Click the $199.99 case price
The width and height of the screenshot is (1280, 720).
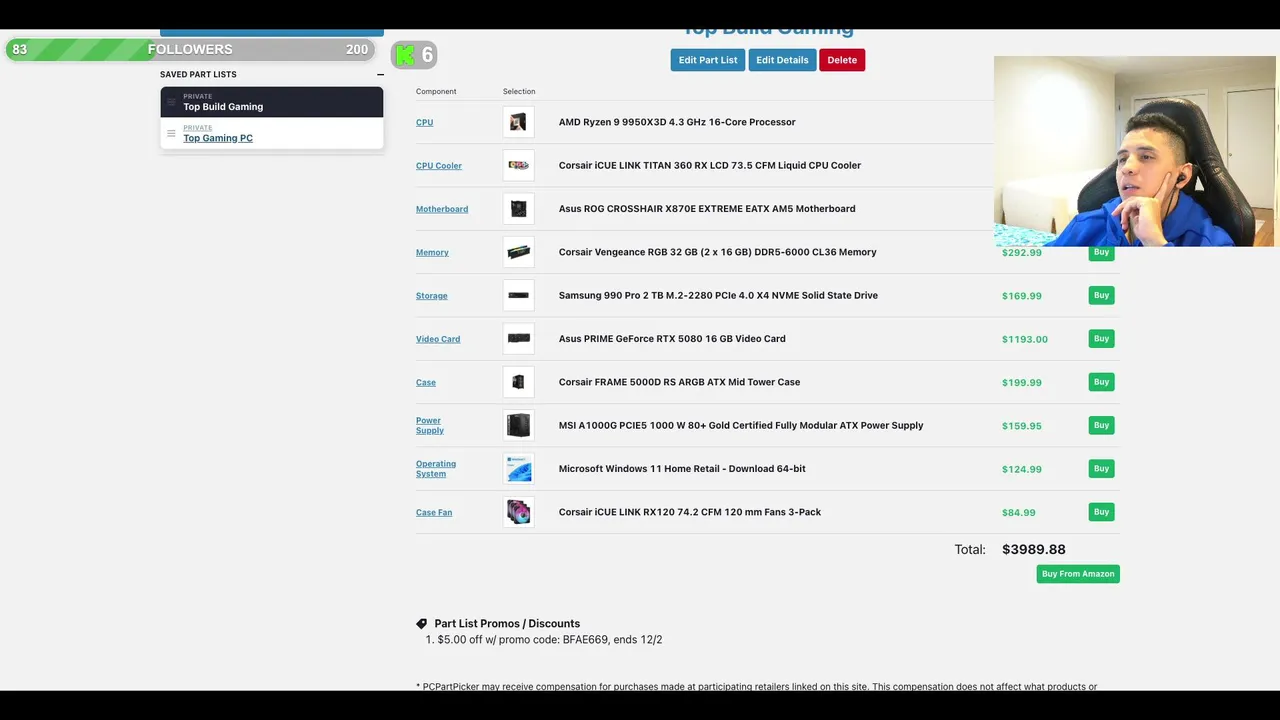(1022, 383)
